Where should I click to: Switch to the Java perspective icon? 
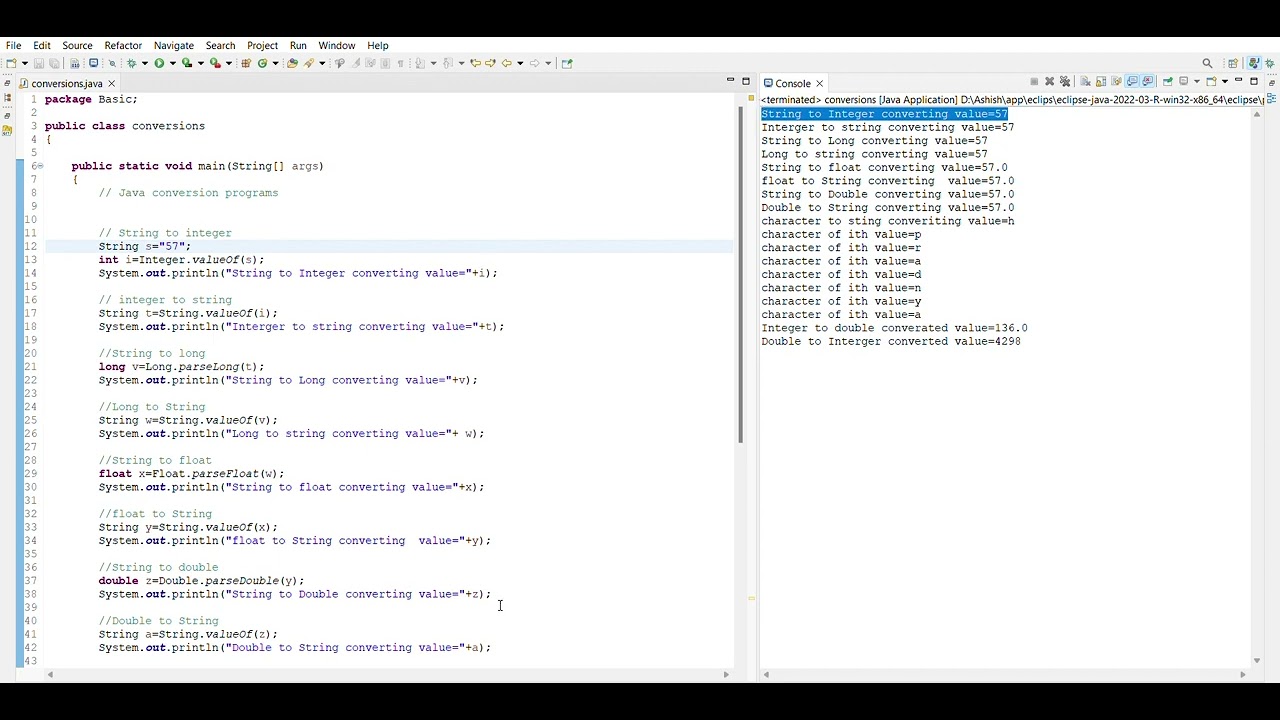click(1254, 63)
